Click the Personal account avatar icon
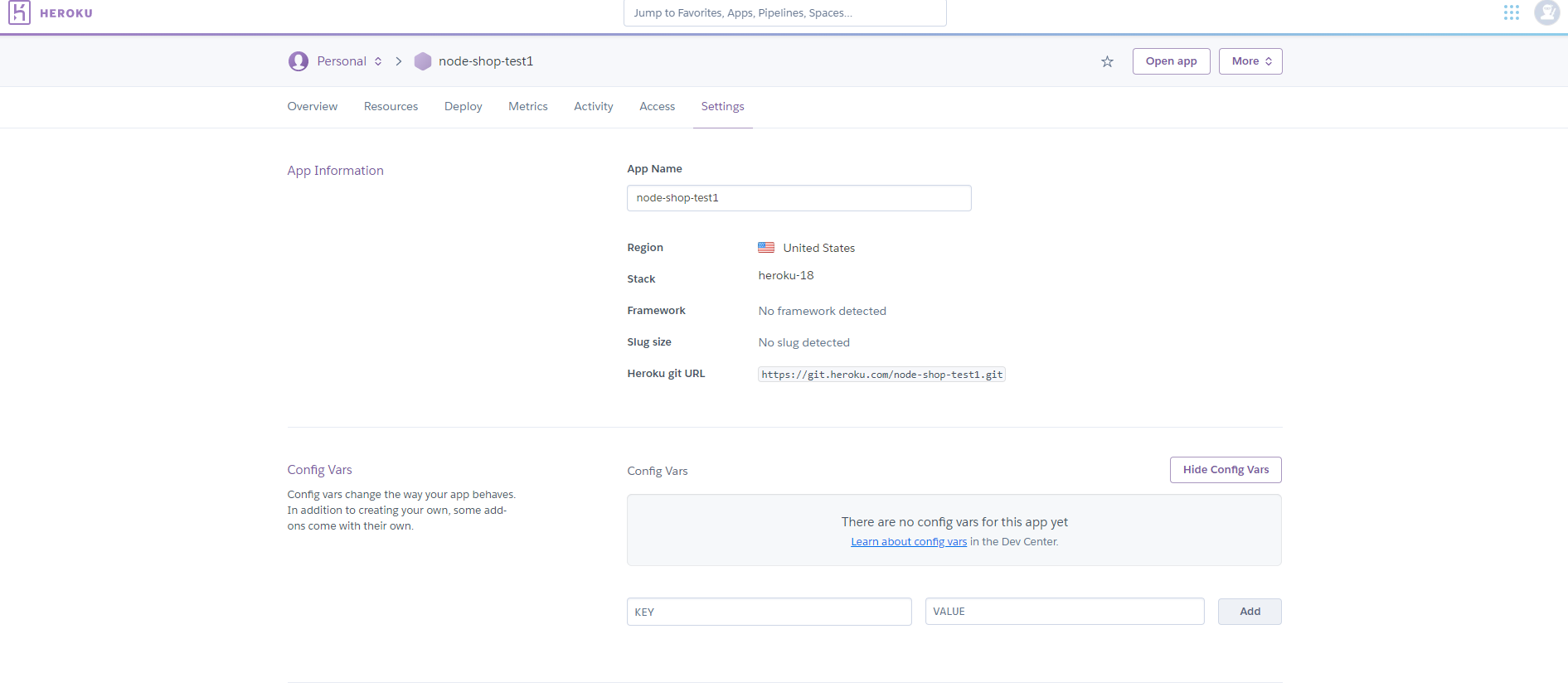 click(299, 61)
